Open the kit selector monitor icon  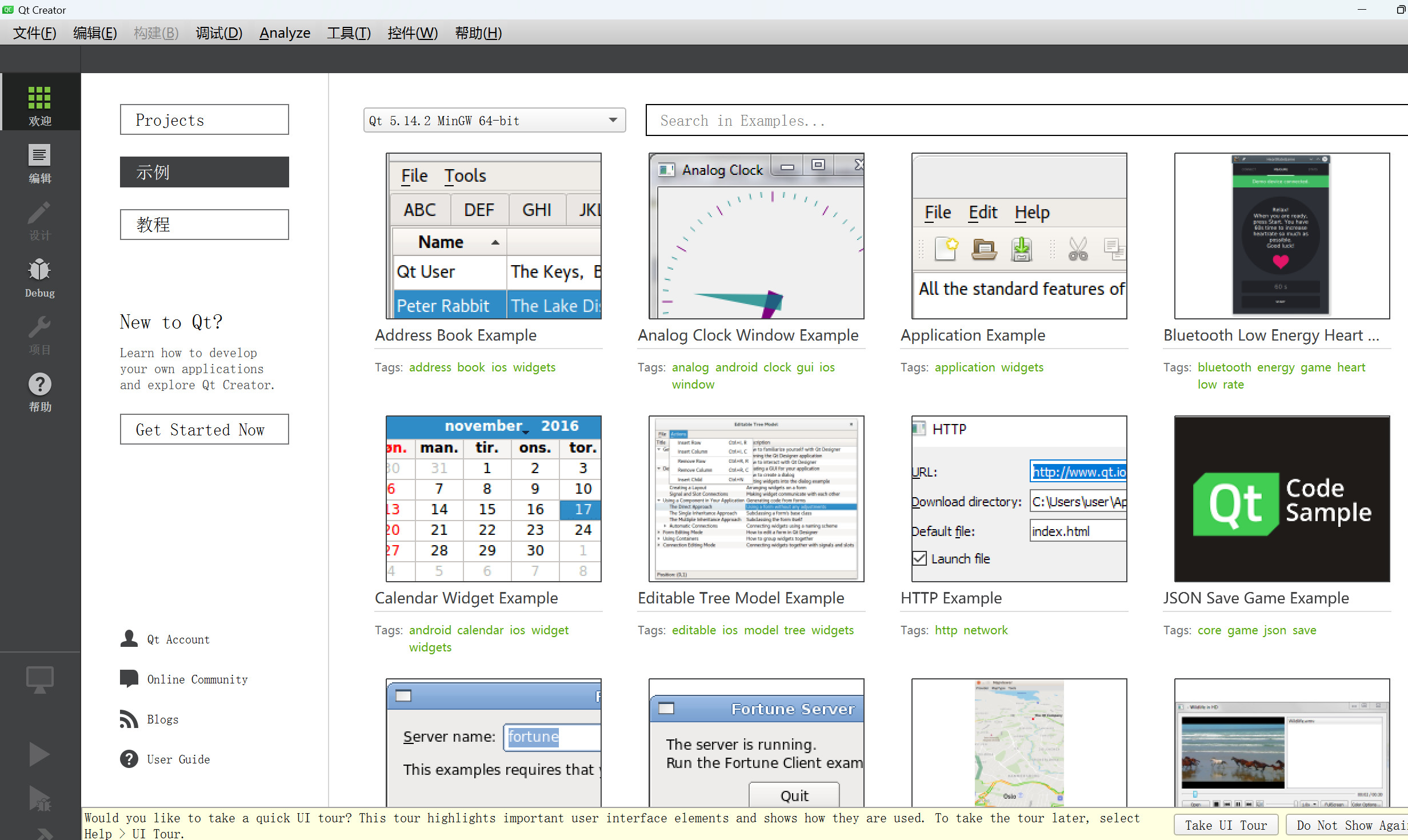coord(39,679)
